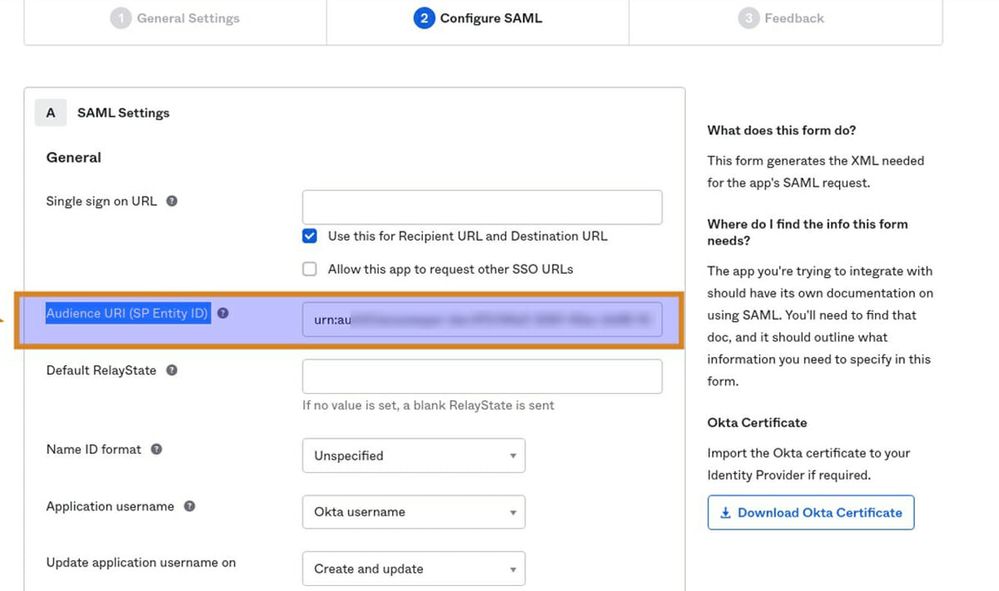Switch to the Feedback step tab
Viewport: 999px width, 591px height.
coord(794,18)
